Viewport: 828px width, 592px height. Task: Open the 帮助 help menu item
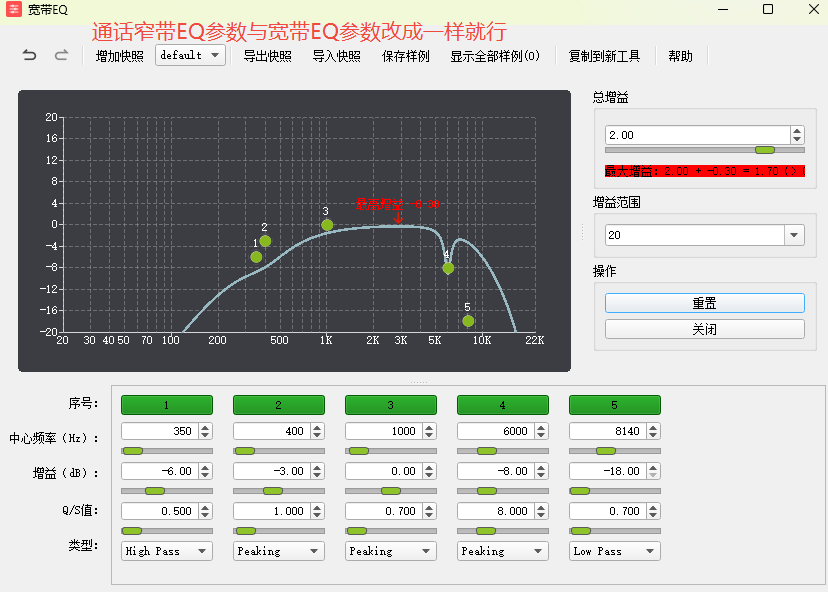(x=680, y=56)
